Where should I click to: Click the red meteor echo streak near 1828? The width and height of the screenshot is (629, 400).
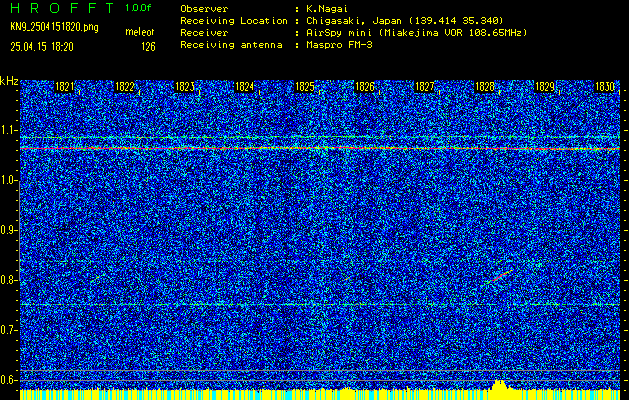pyautogui.click(x=500, y=276)
